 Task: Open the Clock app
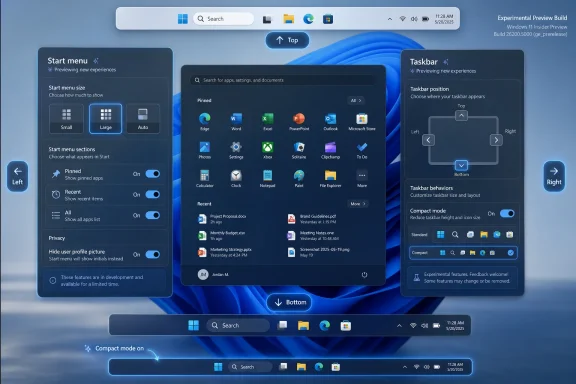pyautogui.click(x=236, y=179)
